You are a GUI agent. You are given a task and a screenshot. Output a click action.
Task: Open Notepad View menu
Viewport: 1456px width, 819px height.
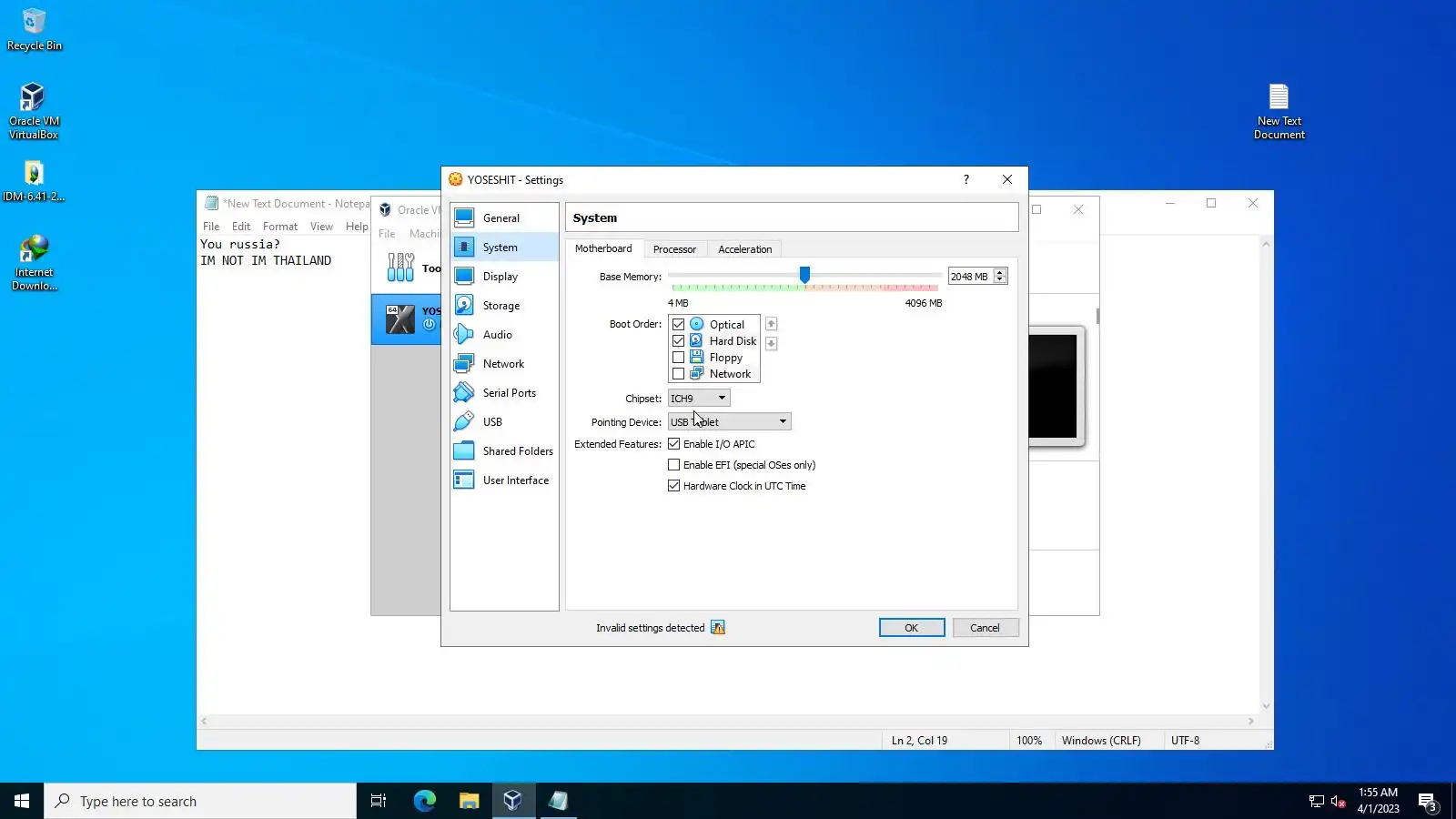pyautogui.click(x=321, y=227)
